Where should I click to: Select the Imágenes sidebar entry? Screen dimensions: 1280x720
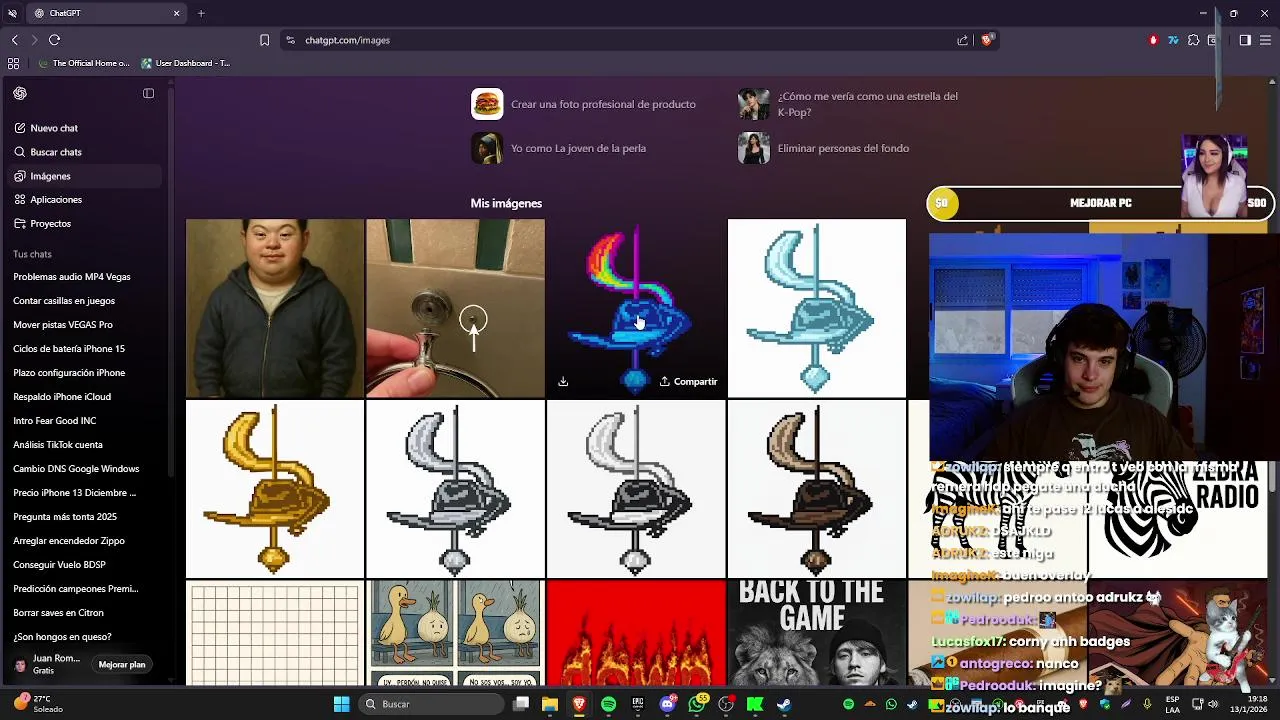tap(86, 176)
